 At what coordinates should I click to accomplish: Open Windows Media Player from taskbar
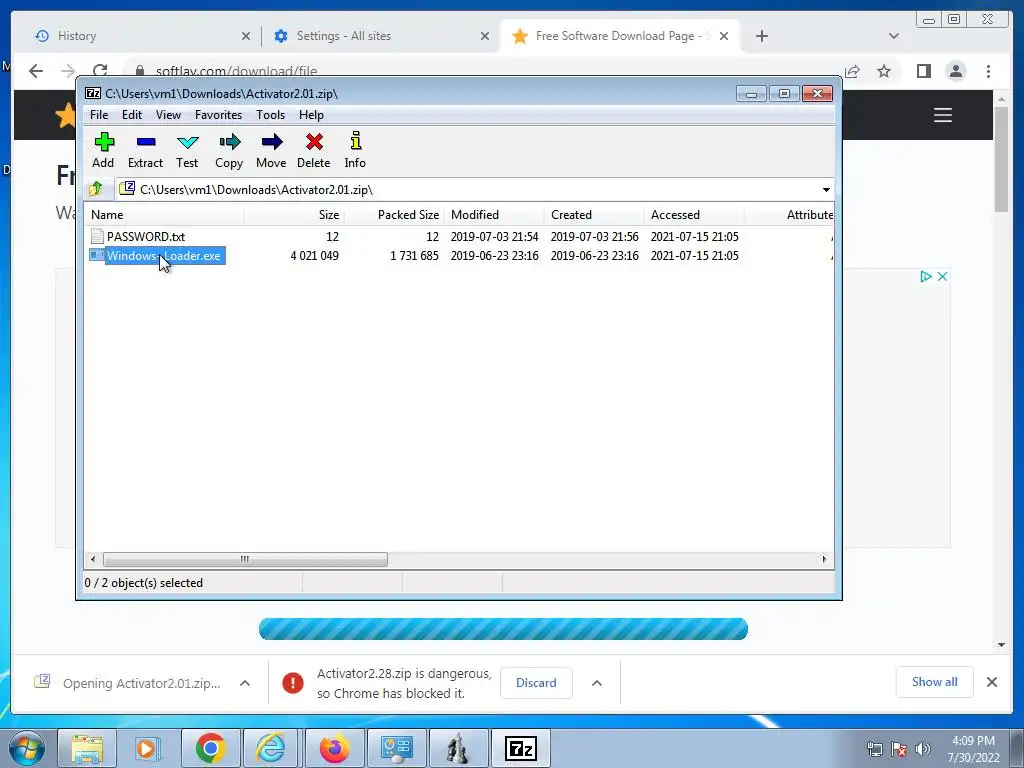(x=148, y=748)
